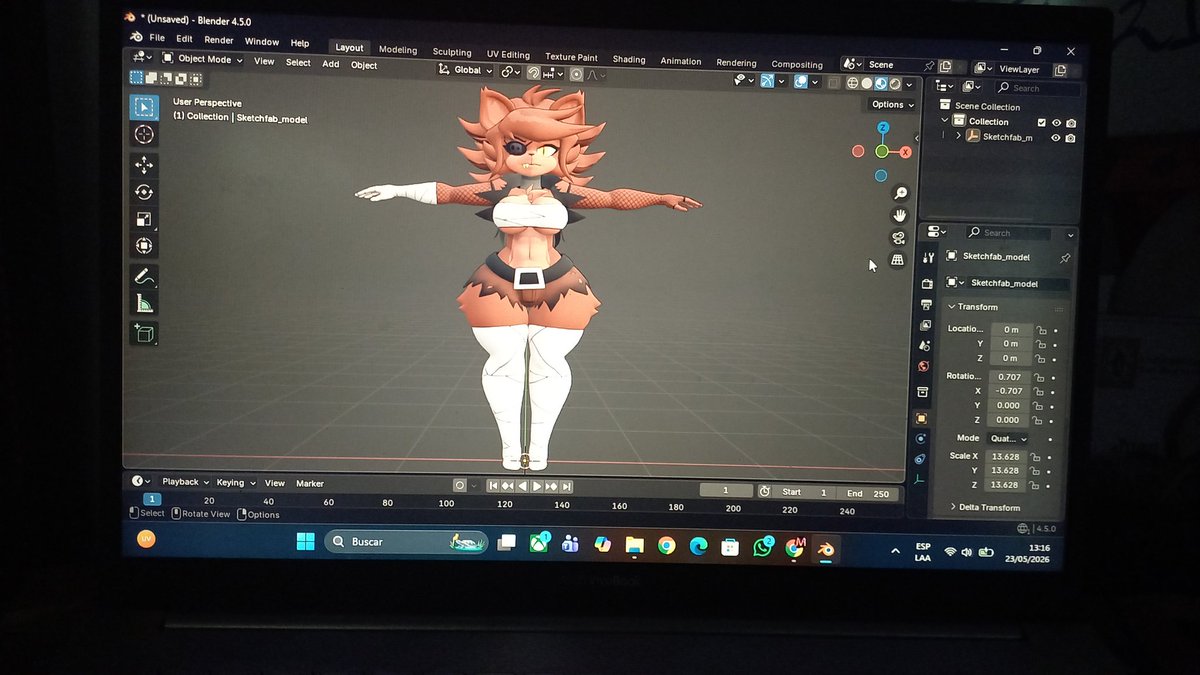Toggle Collection exclude checkbox in outliner
Viewport: 1200px width, 675px height.
point(1041,122)
